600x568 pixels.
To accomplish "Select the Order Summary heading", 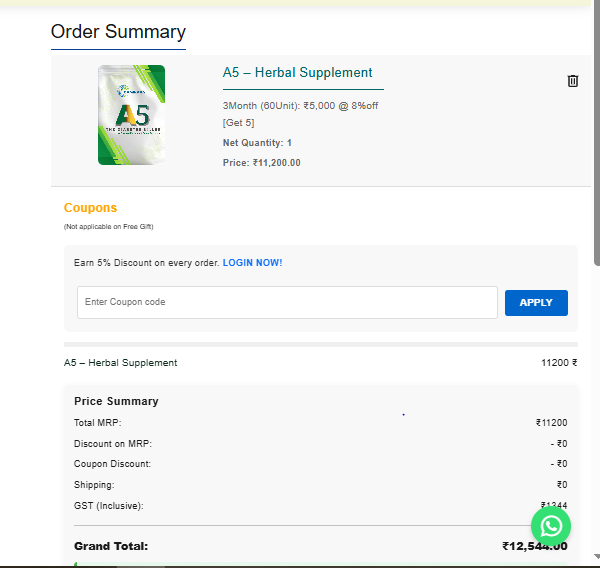I will pyautogui.click(x=118, y=31).
